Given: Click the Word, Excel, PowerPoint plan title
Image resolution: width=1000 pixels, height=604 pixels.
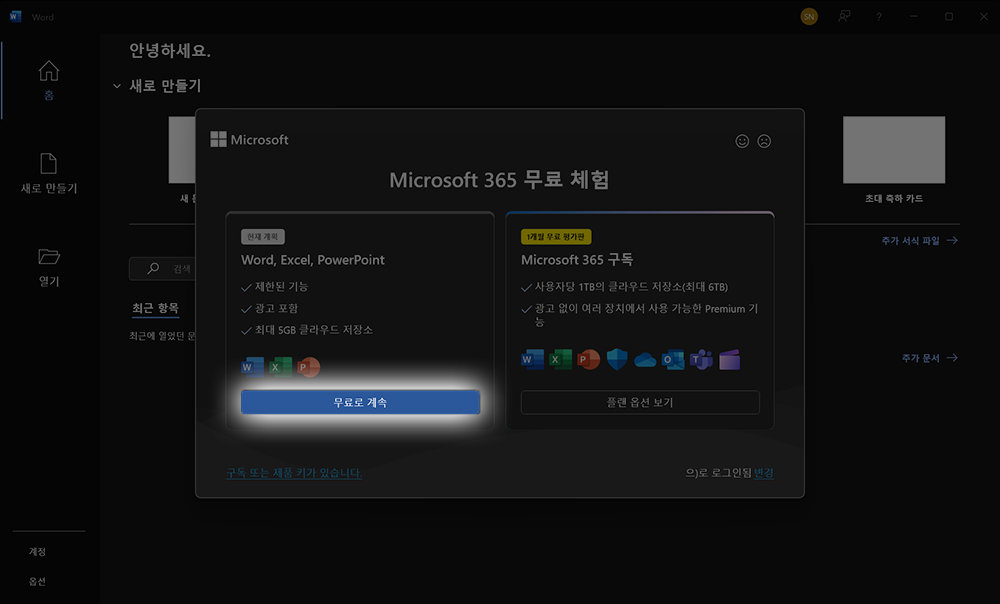Looking at the screenshot, I should (x=312, y=260).
